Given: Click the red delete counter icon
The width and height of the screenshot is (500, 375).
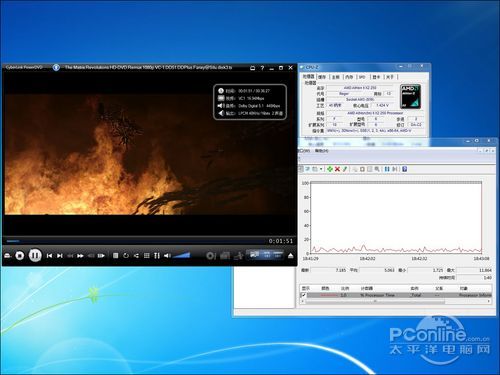Looking at the screenshot, I should 337,169.
